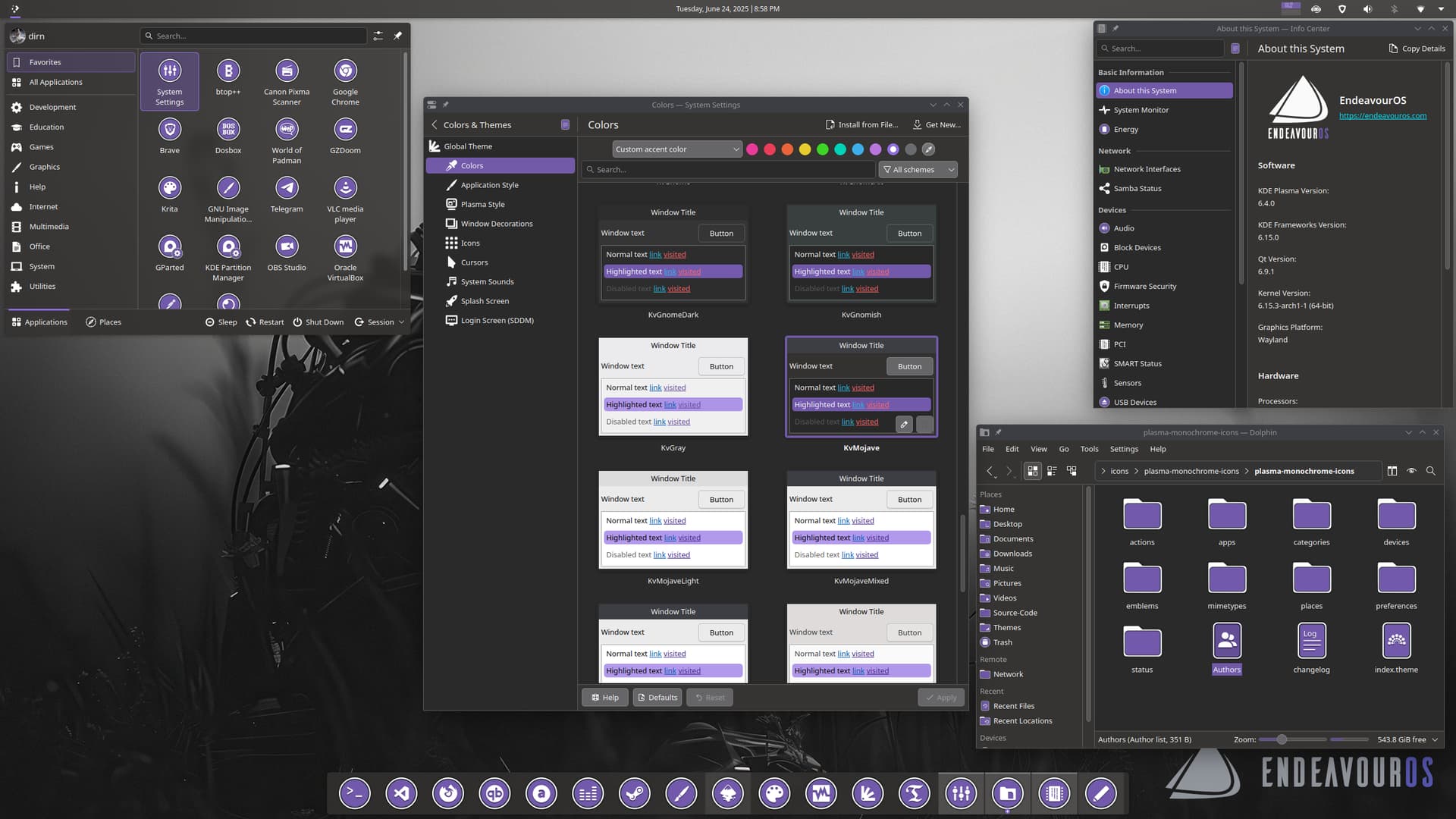1456x819 pixels.
Task: Expand the Session options chevron
Action: pyautogui.click(x=401, y=322)
